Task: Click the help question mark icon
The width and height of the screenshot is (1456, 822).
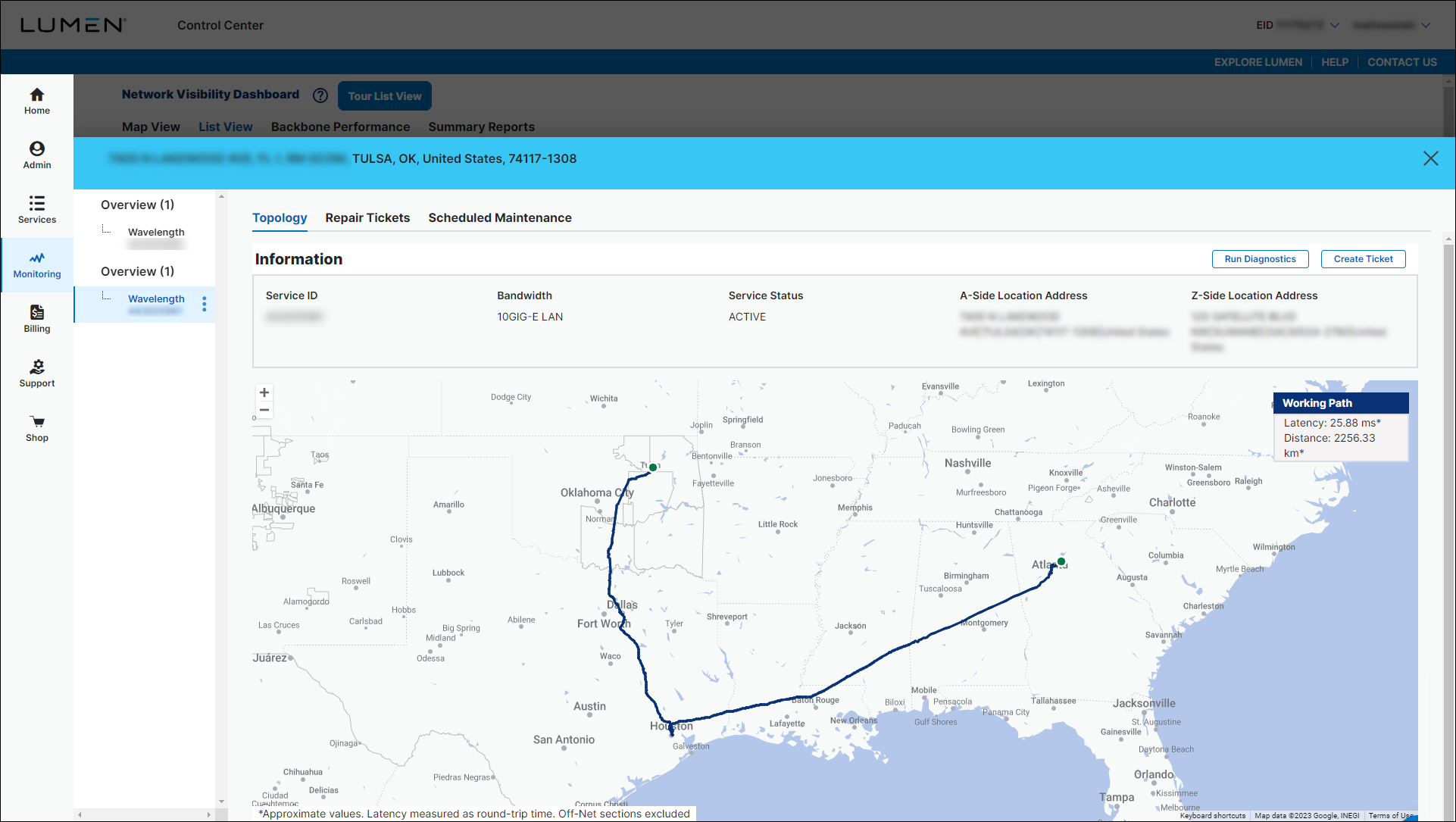Action: [x=321, y=95]
